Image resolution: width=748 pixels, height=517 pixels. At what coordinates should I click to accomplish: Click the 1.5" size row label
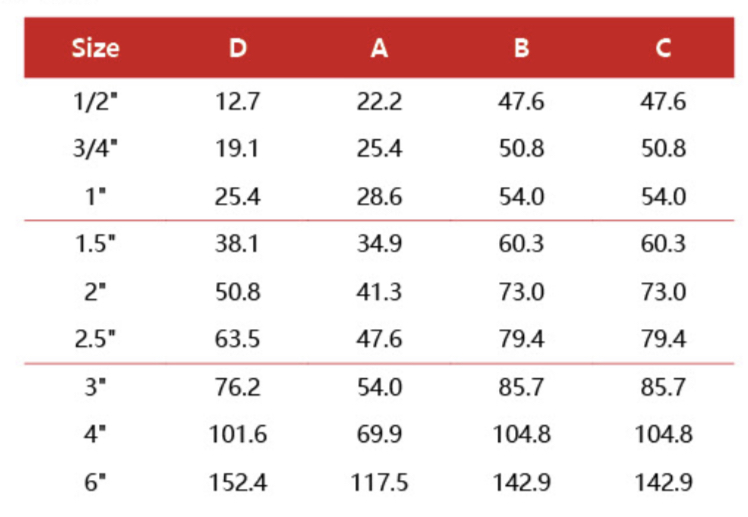[x=96, y=244]
